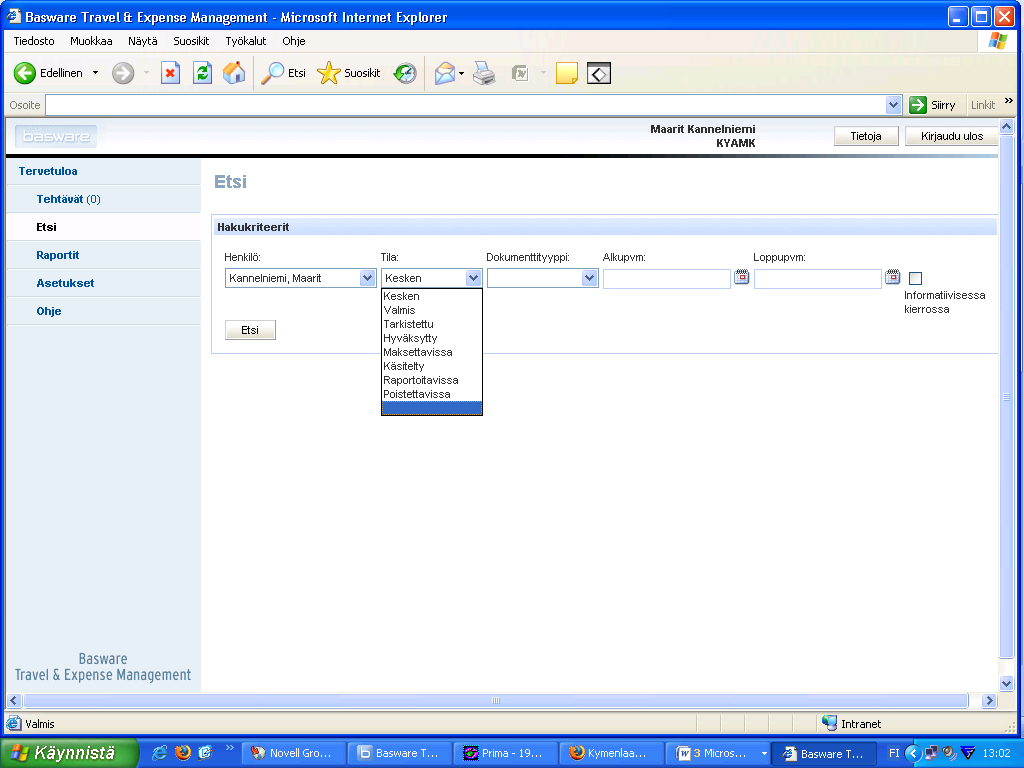Select Raportoitavissa in the Tila list
Image resolution: width=1024 pixels, height=768 pixels.
coord(432,380)
